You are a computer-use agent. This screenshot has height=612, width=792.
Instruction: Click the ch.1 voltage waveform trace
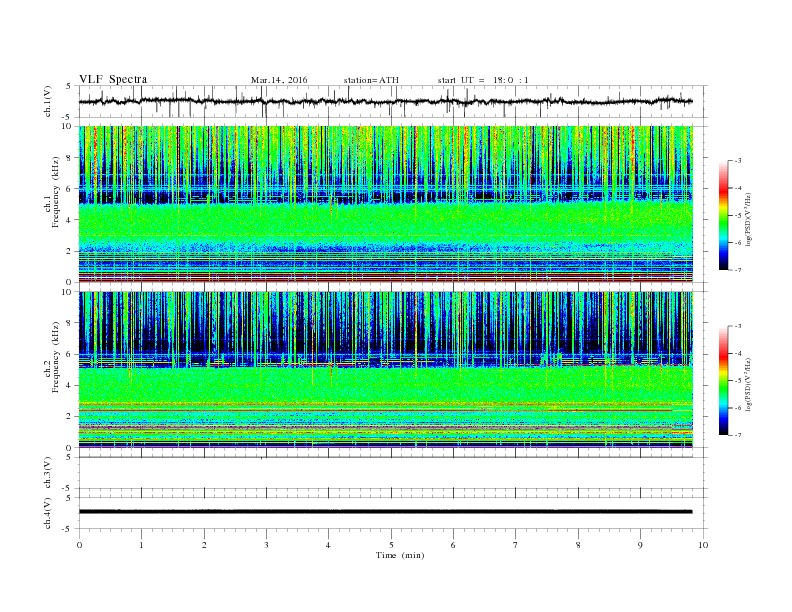[386, 101]
